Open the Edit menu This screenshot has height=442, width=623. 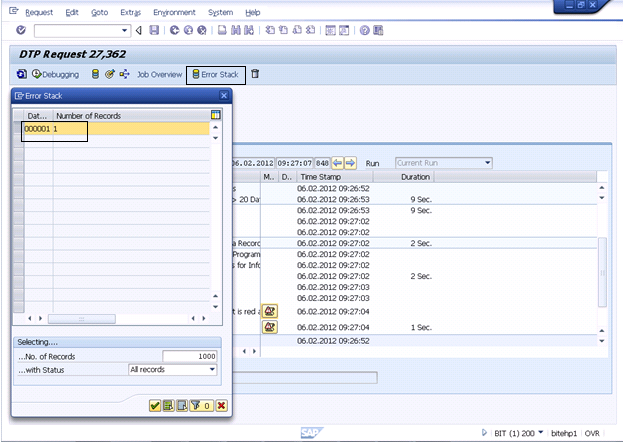[x=72, y=12]
